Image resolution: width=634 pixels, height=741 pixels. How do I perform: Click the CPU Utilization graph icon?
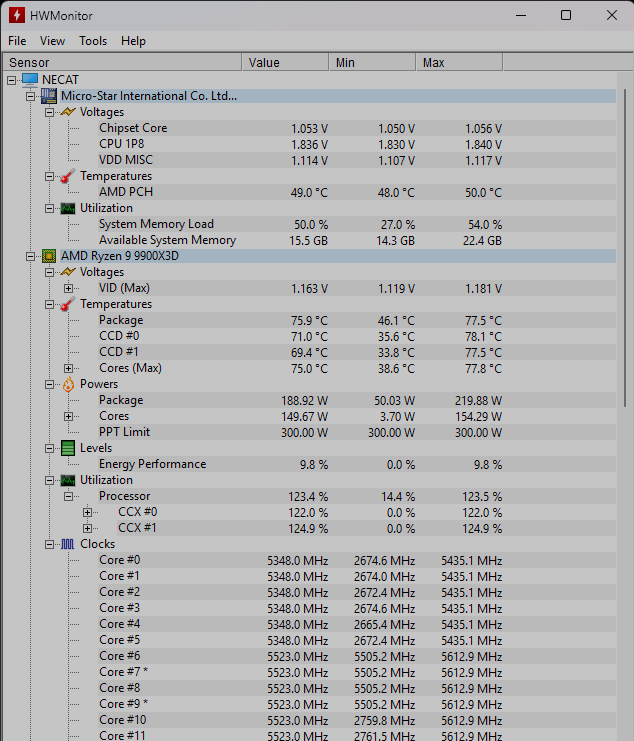[x=68, y=480]
